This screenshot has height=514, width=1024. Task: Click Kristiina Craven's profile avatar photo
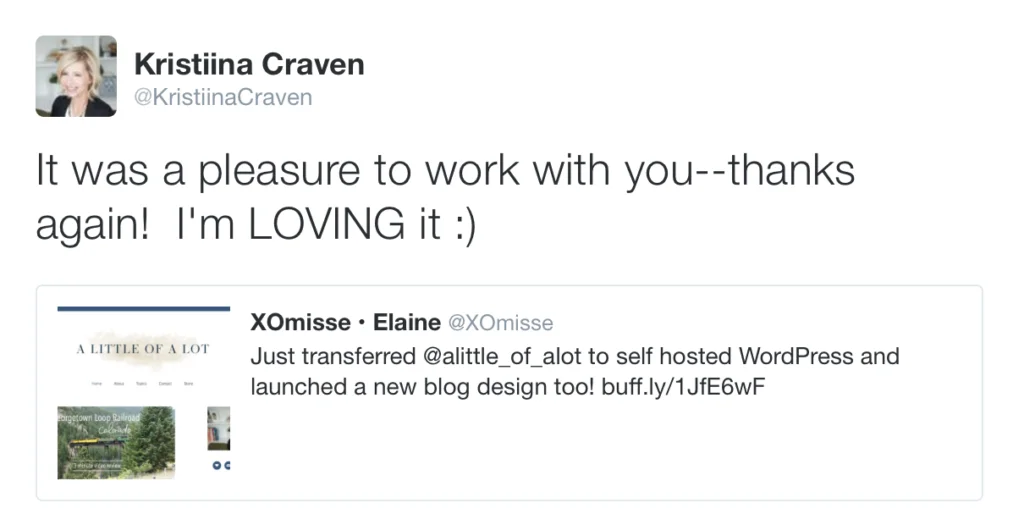coord(76,76)
